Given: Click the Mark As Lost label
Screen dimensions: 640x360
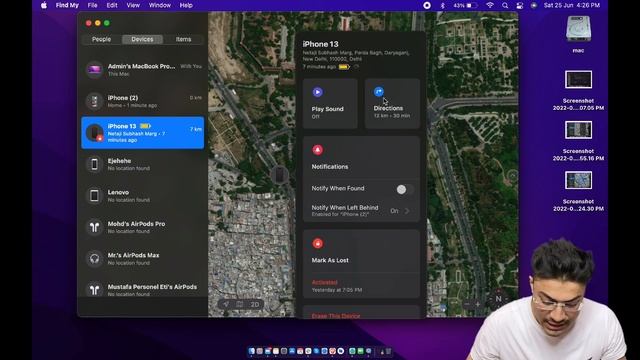Looking at the screenshot, I should 330,260.
